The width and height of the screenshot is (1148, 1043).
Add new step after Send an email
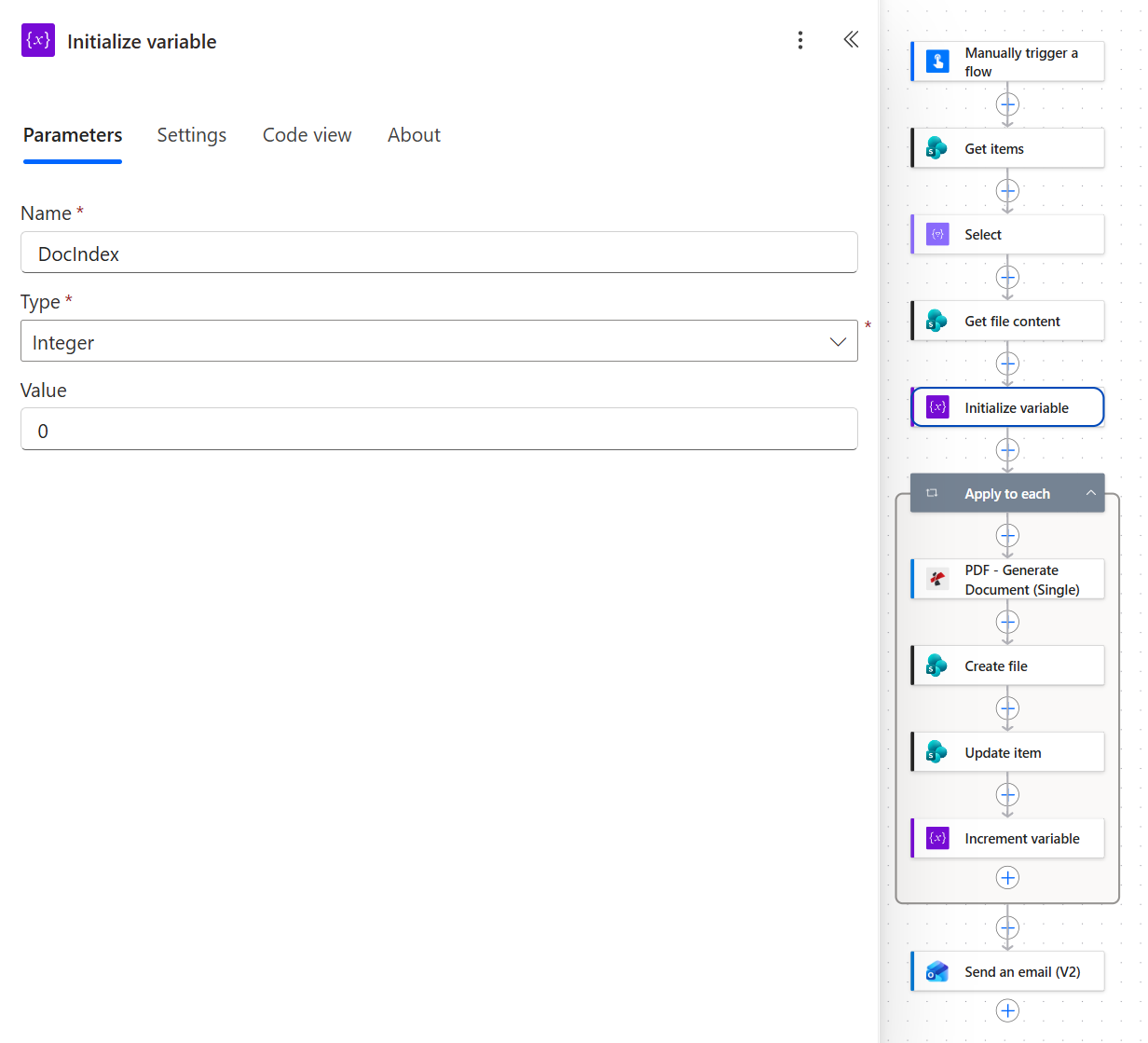[x=1007, y=1010]
